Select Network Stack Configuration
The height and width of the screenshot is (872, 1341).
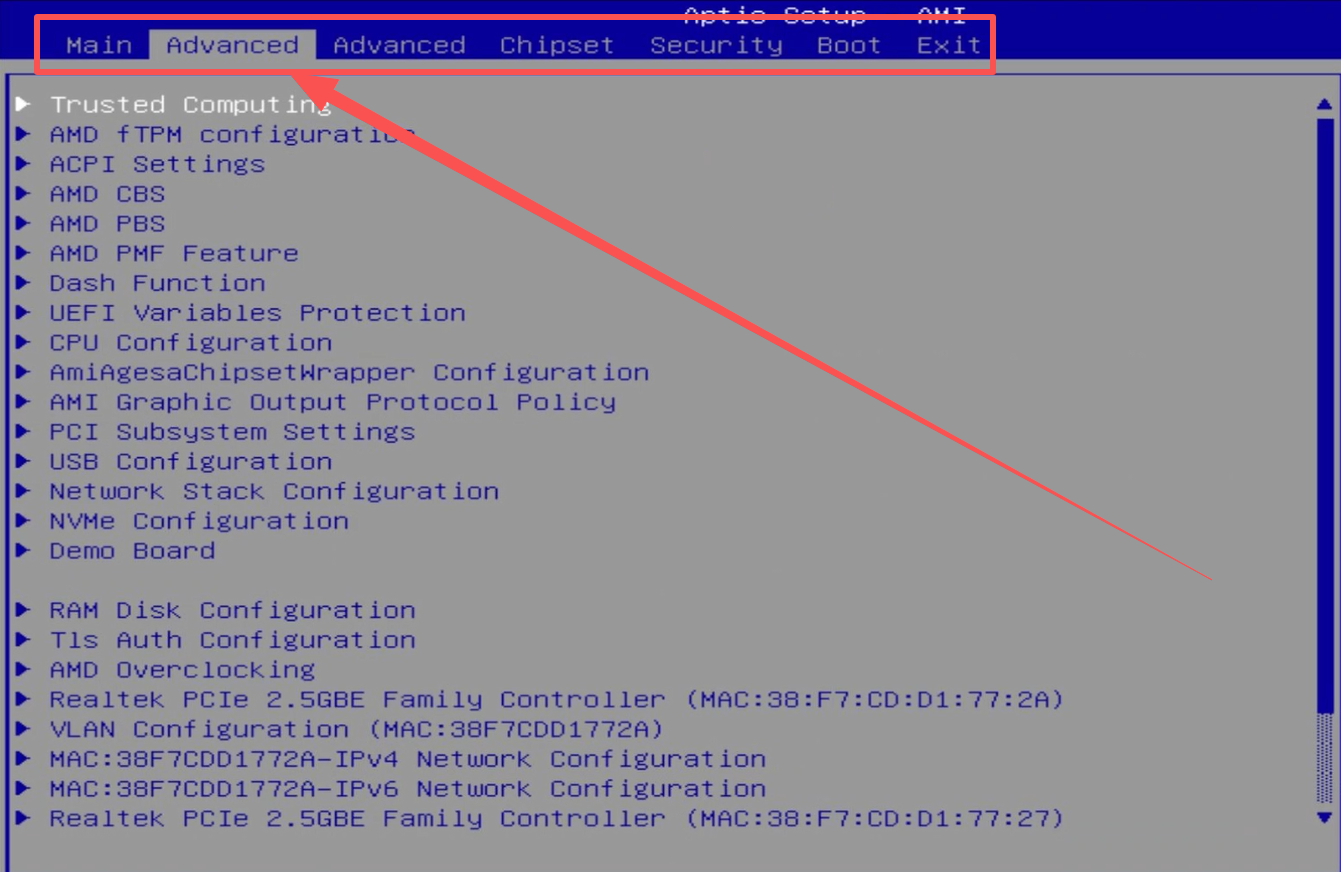274,492
